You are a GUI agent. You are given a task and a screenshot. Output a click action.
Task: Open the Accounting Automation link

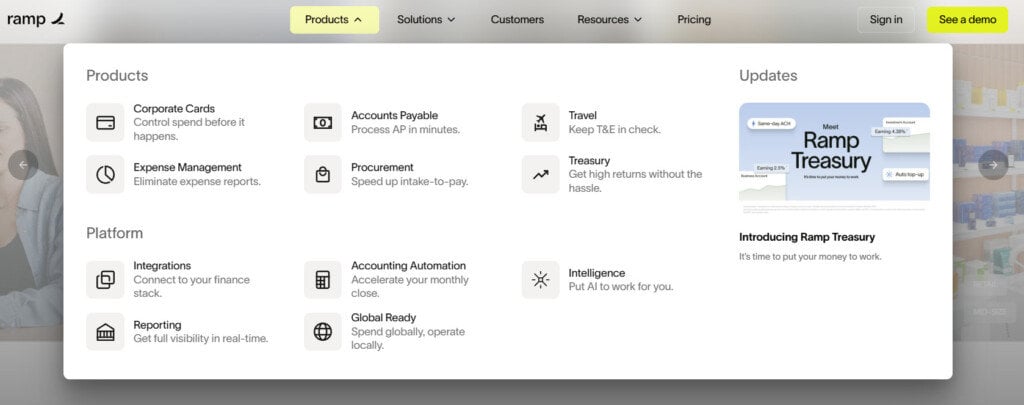pos(408,266)
